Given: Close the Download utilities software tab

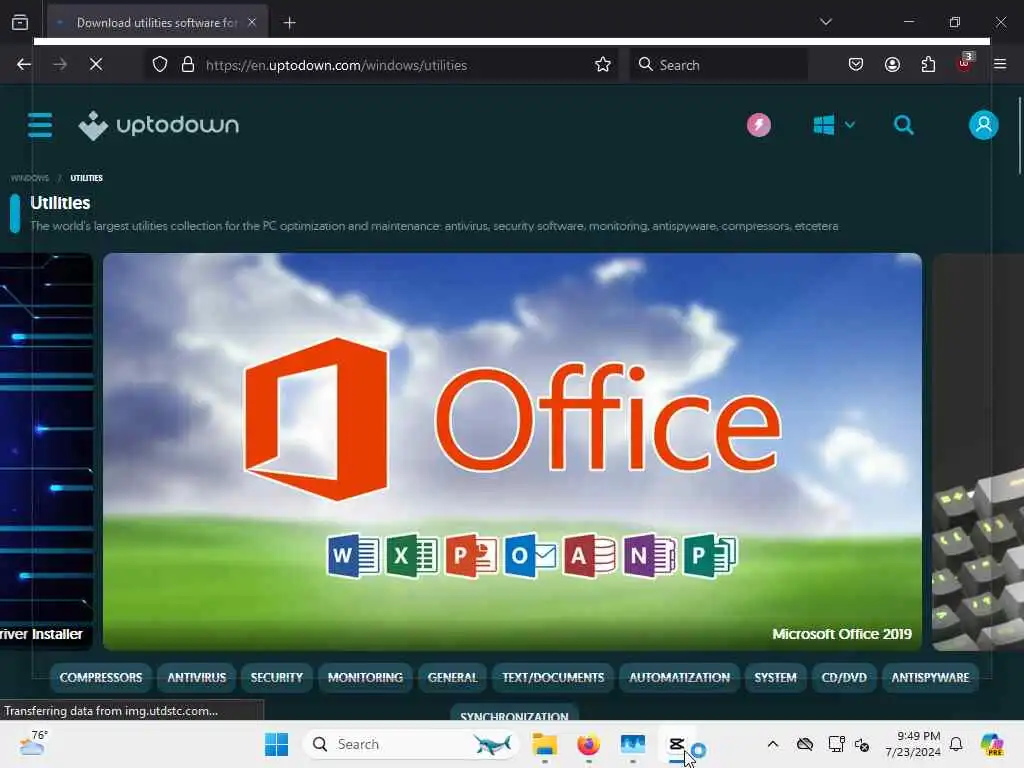Looking at the screenshot, I should coord(251,22).
